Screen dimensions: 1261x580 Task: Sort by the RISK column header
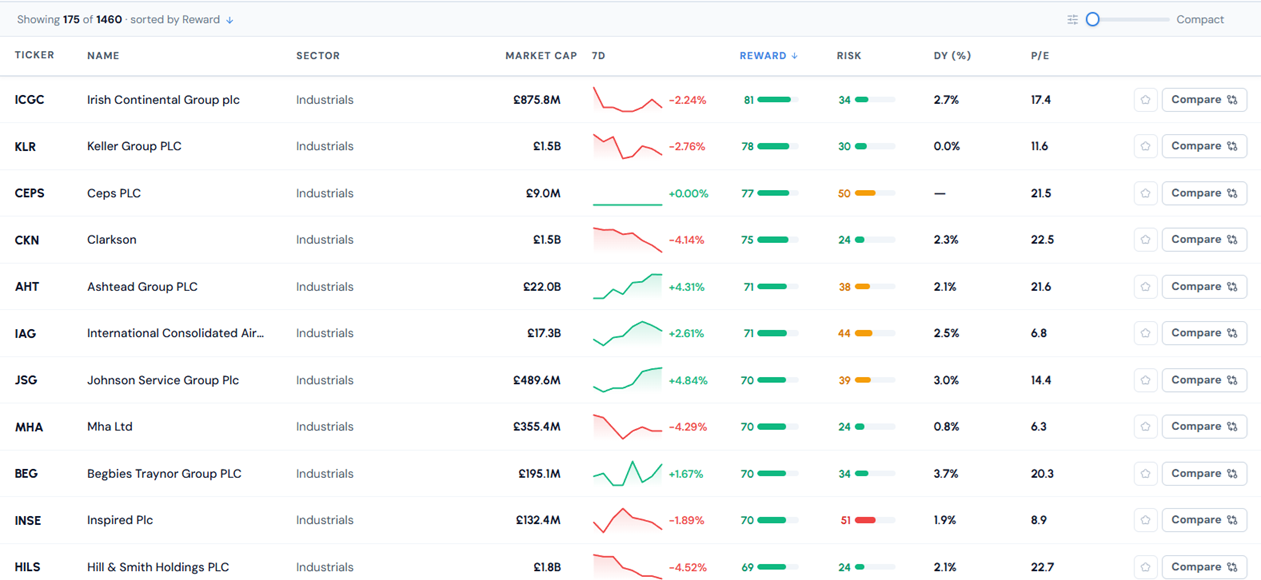pos(849,56)
